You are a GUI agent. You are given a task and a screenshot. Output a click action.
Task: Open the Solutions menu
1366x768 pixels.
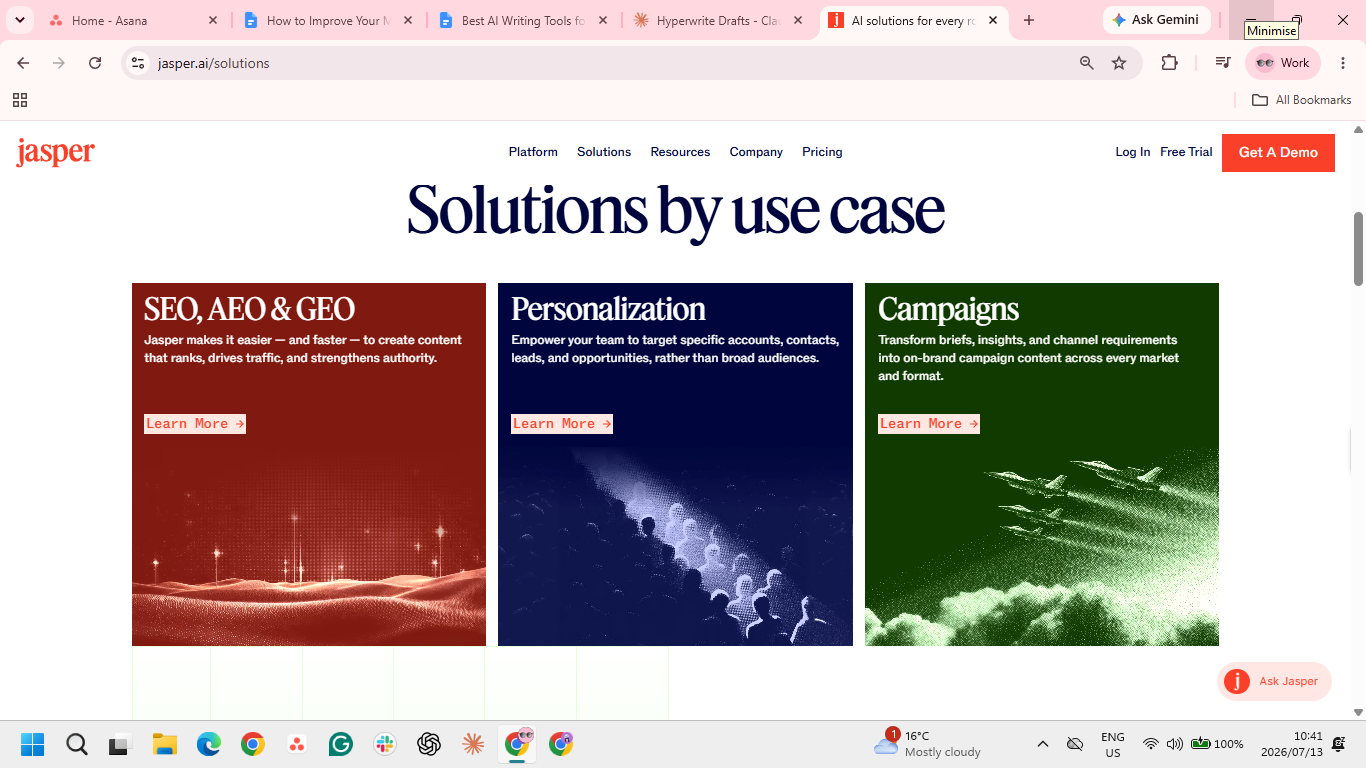pyautogui.click(x=604, y=152)
